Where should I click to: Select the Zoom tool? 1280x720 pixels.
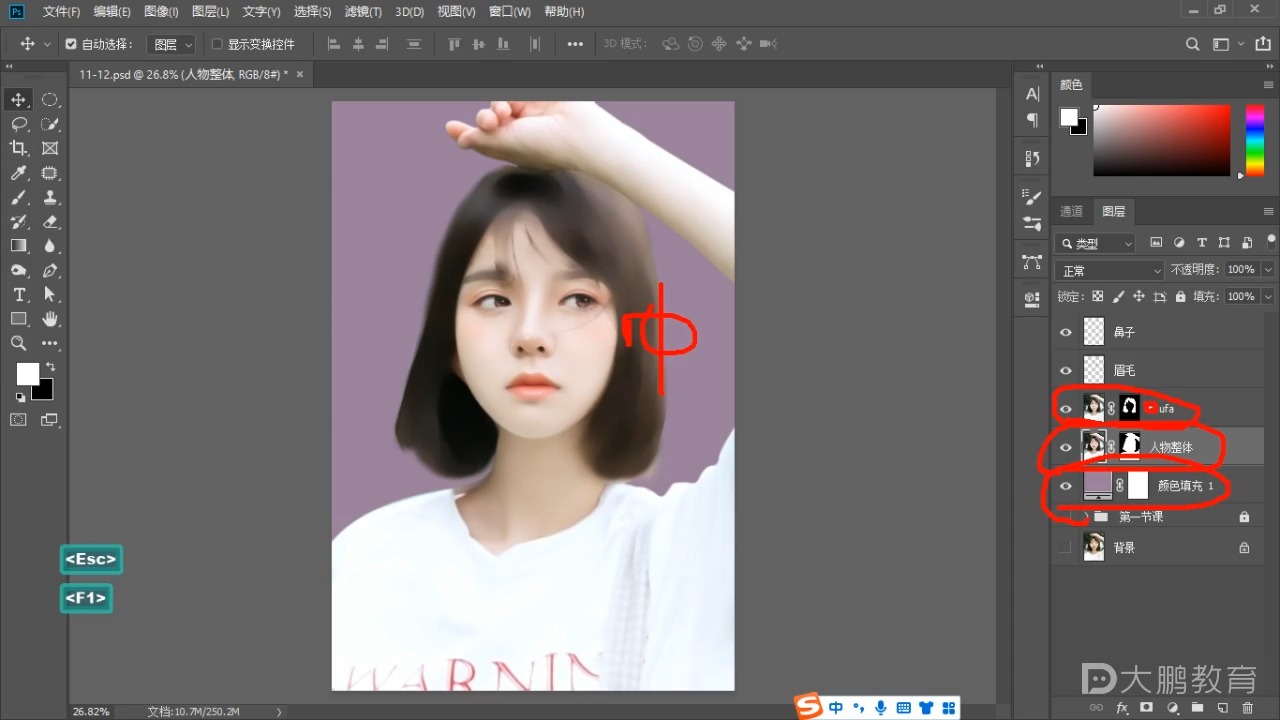click(x=19, y=343)
